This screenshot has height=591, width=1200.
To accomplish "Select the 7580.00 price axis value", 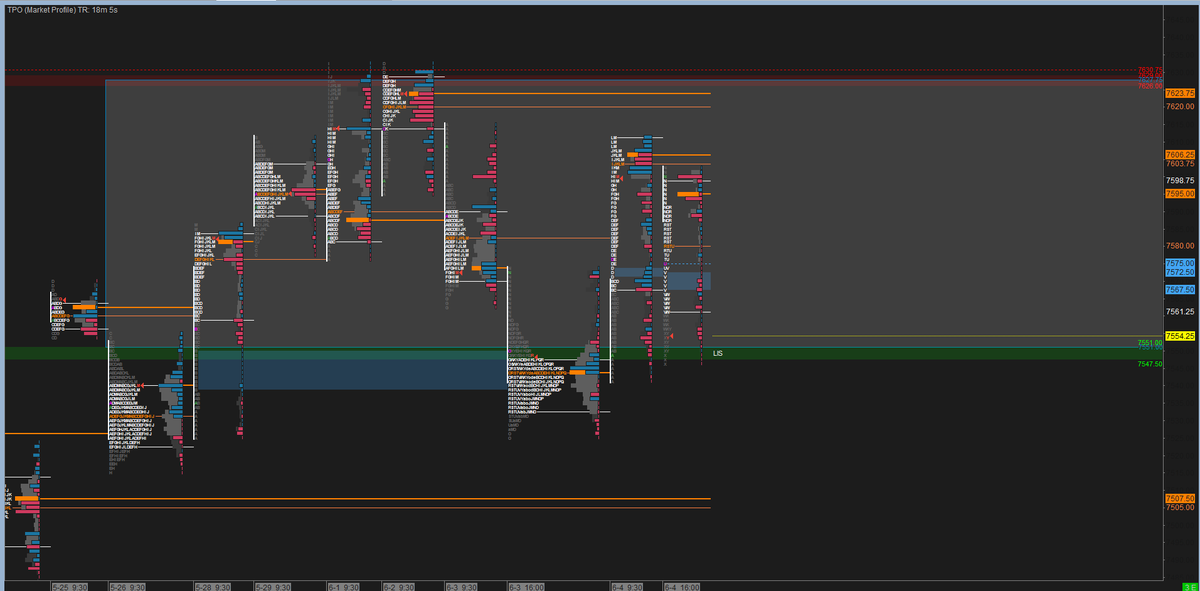I will (1180, 245).
